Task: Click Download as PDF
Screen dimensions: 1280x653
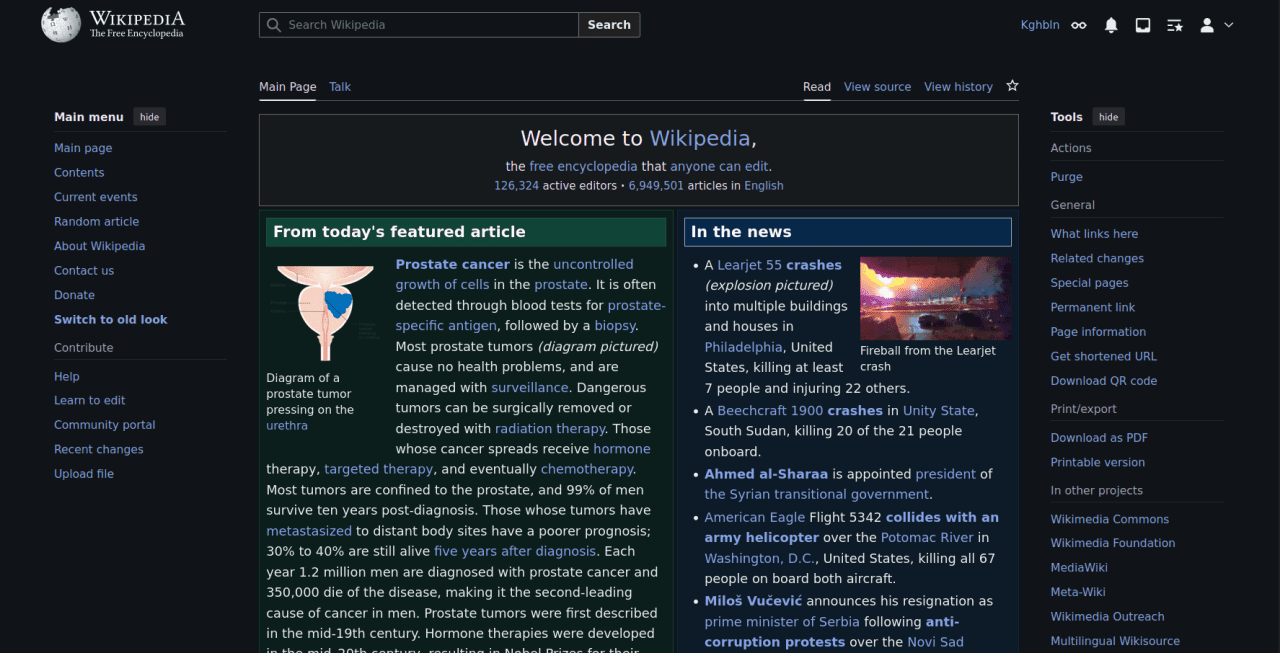Action: (1099, 438)
